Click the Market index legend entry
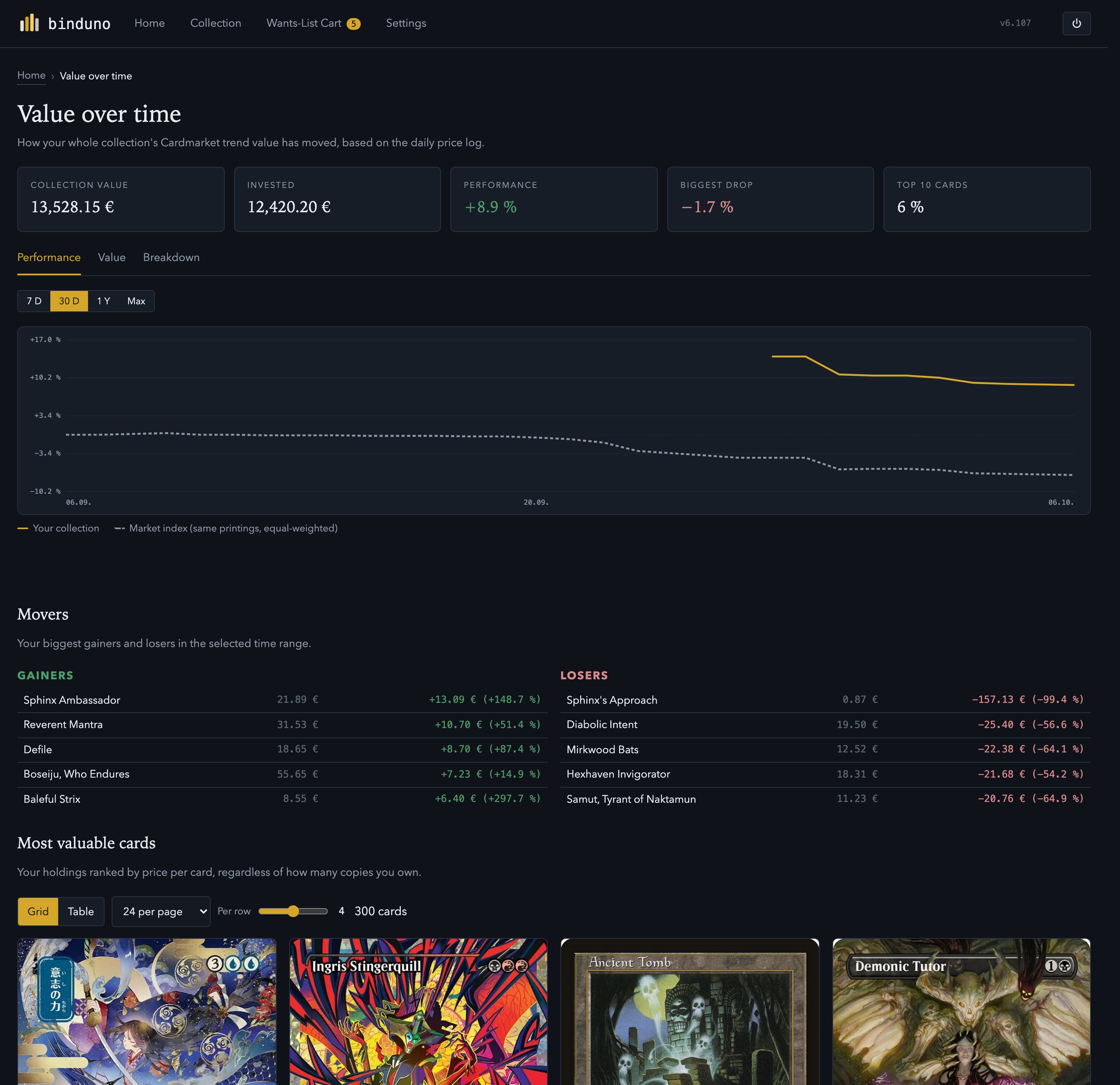1120x1085 pixels. click(x=226, y=528)
